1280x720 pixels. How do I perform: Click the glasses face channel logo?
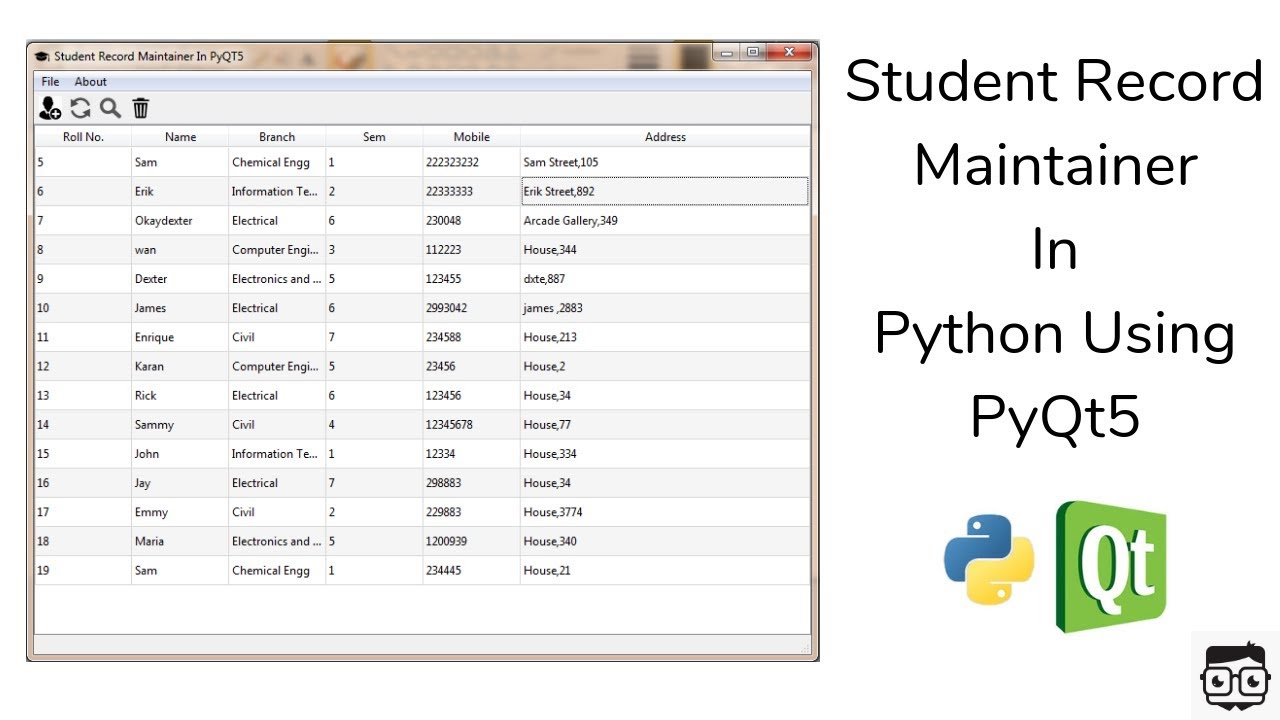[x=1235, y=675]
